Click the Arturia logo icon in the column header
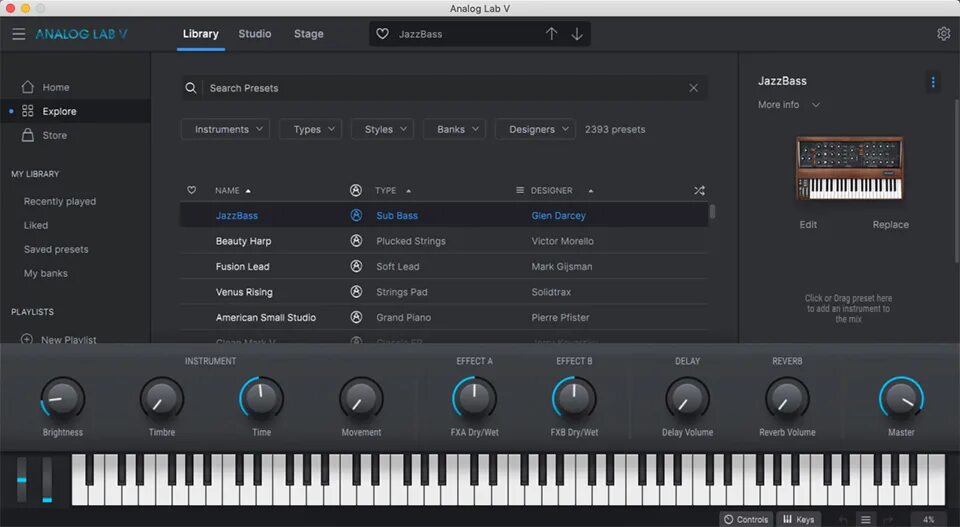 356,190
